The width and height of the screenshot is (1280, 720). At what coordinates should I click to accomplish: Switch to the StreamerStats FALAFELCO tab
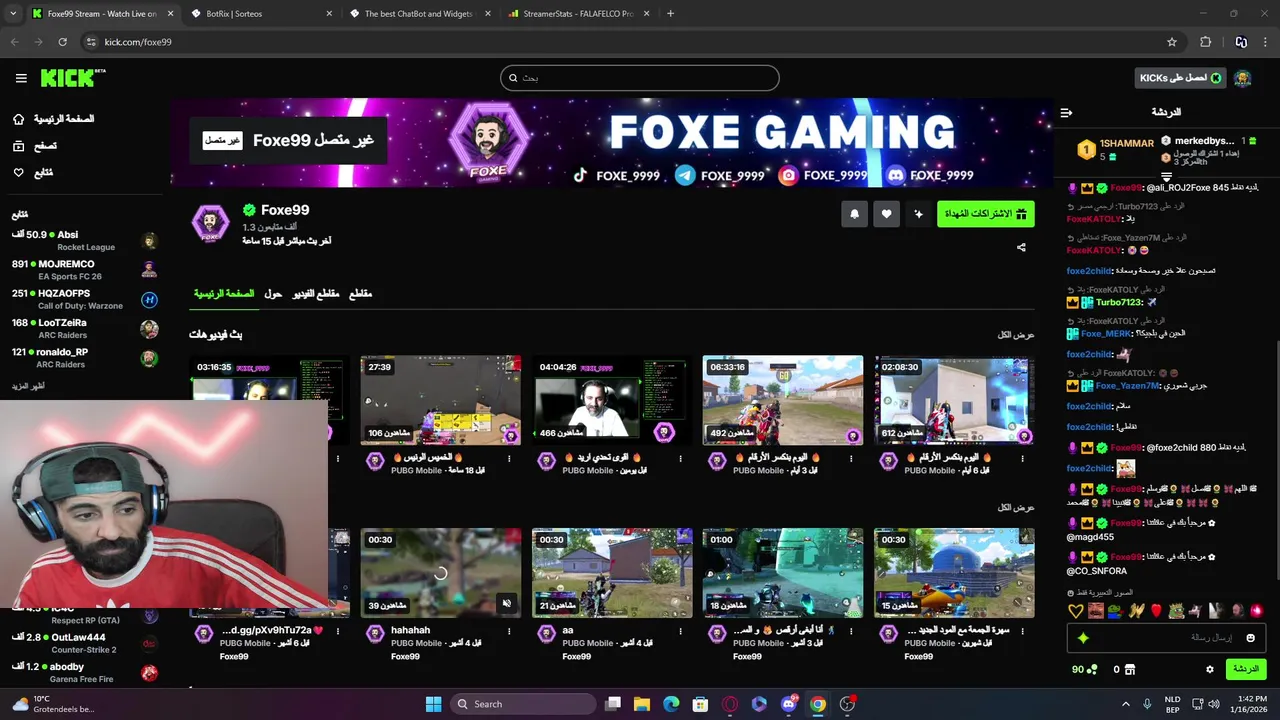point(578,14)
